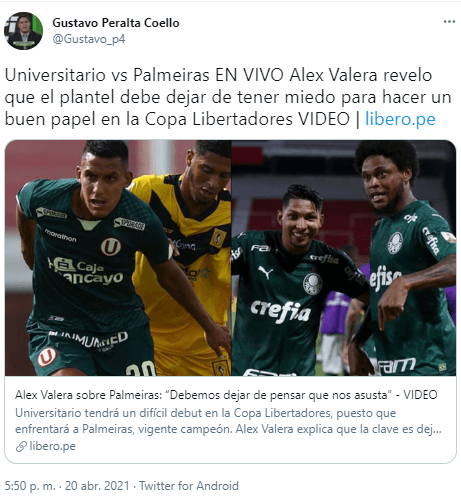The width and height of the screenshot is (461, 501).
Task: Click the 20 abr. 2021 date
Action: [x=97, y=486]
